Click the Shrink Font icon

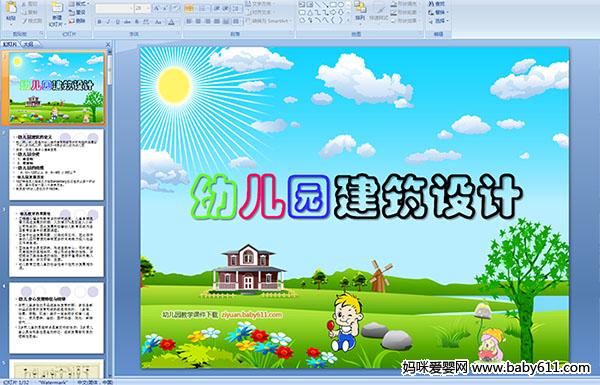coord(165,8)
